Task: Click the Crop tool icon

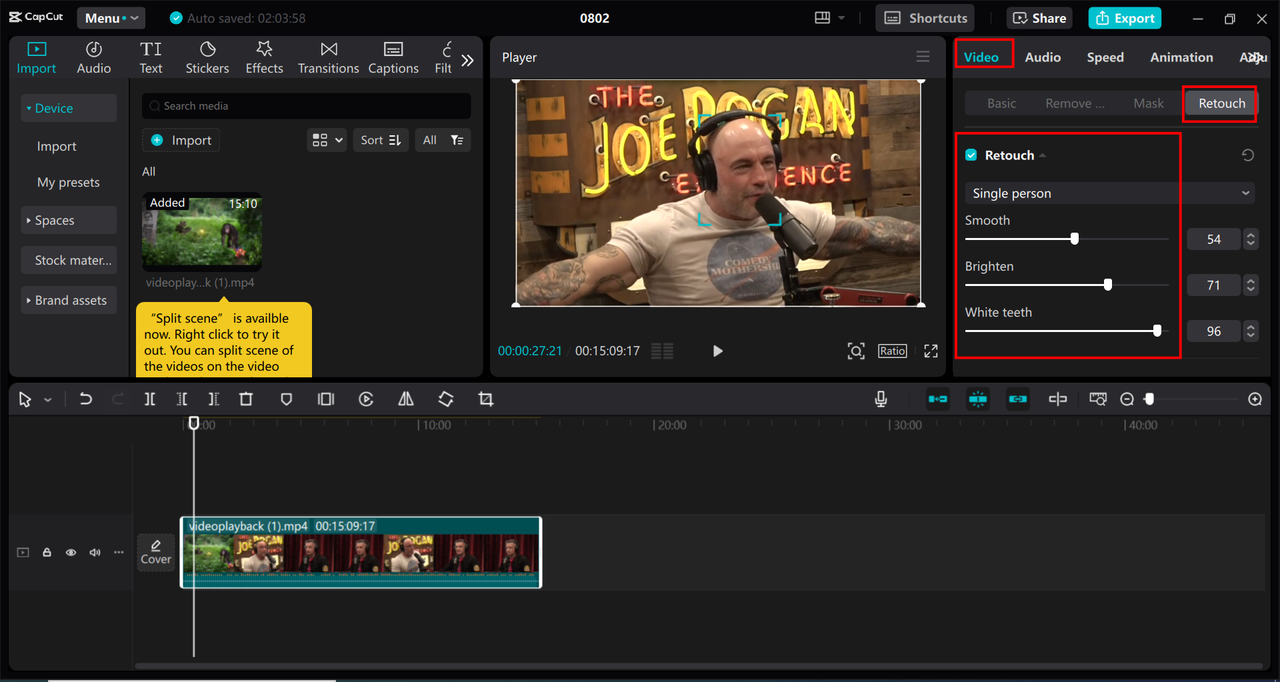Action: point(486,399)
